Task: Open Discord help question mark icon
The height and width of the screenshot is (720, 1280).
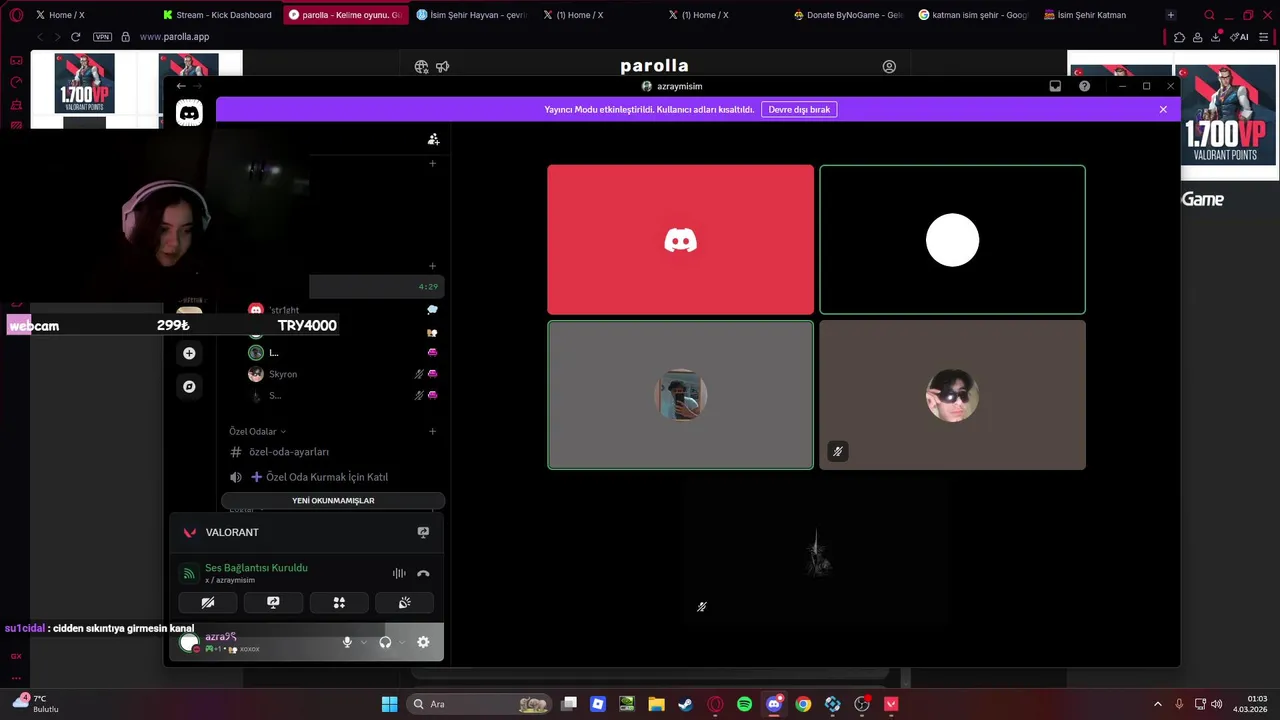Action: pyautogui.click(x=1084, y=86)
